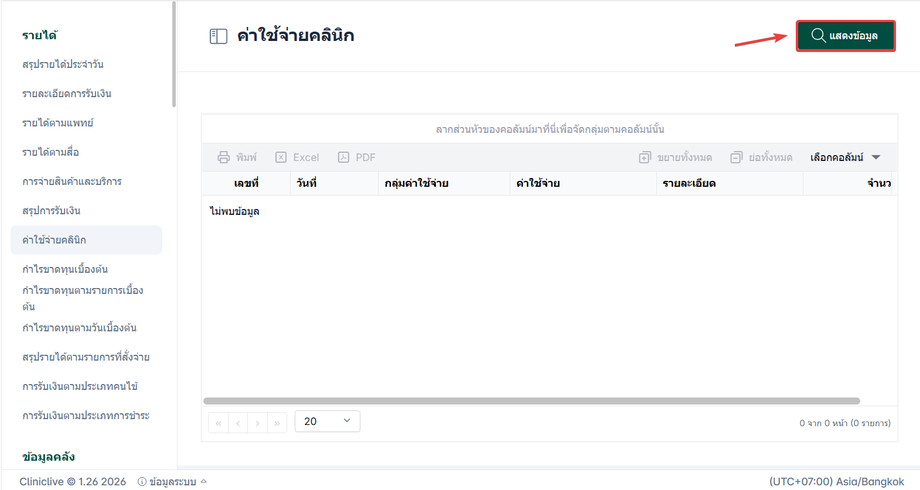
Task: Open the เลือกคอลัมน์ column chooser dropdown
Action: pyautogui.click(x=845, y=157)
